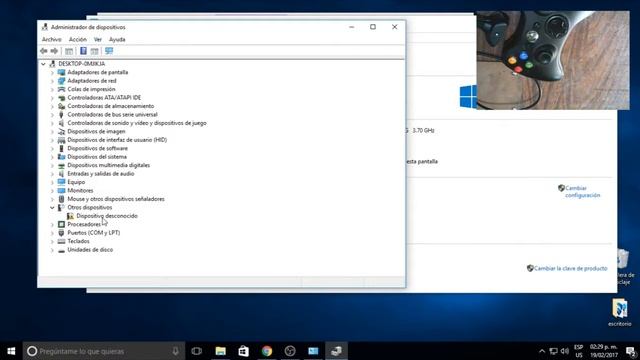Select the Equipo tree entry

point(76,182)
